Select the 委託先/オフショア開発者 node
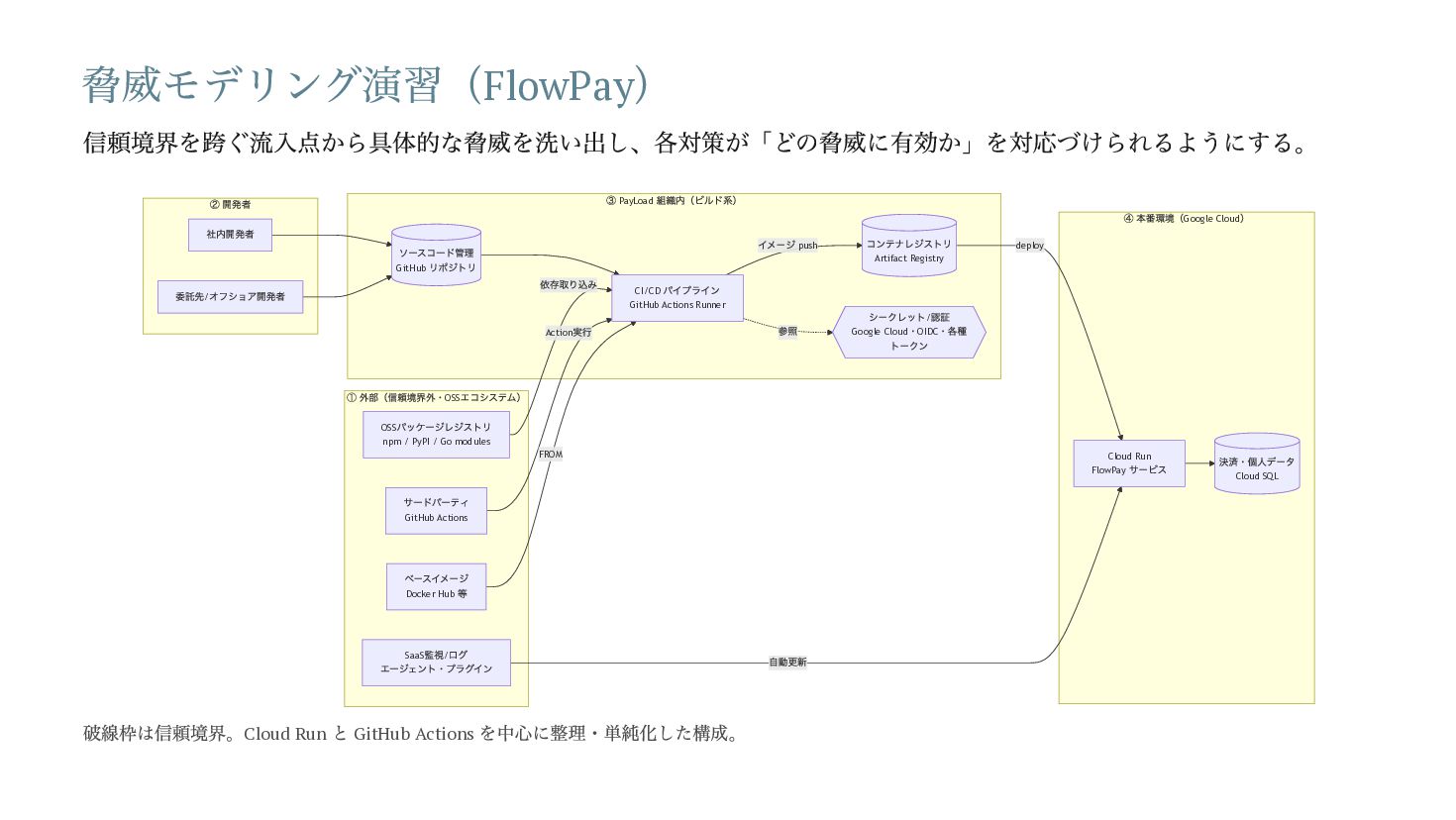 230,297
